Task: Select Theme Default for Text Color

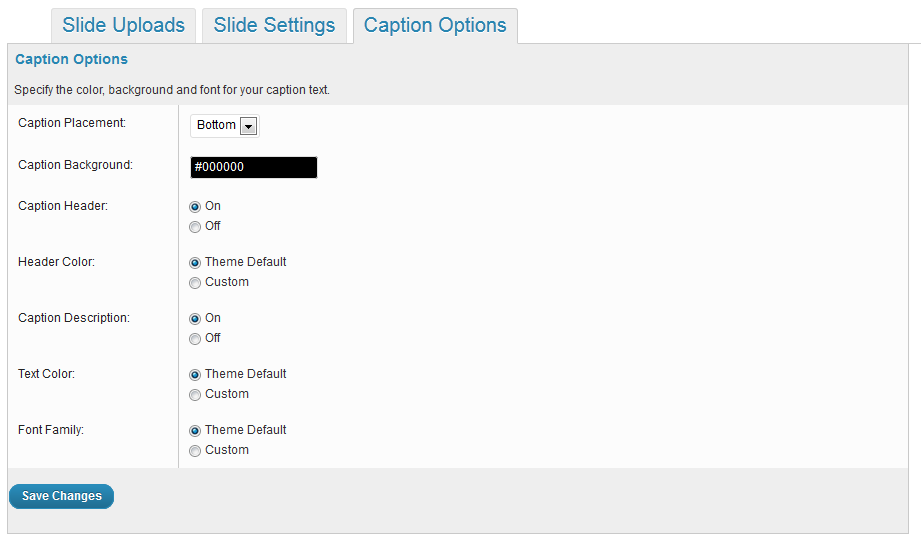Action: (195, 375)
